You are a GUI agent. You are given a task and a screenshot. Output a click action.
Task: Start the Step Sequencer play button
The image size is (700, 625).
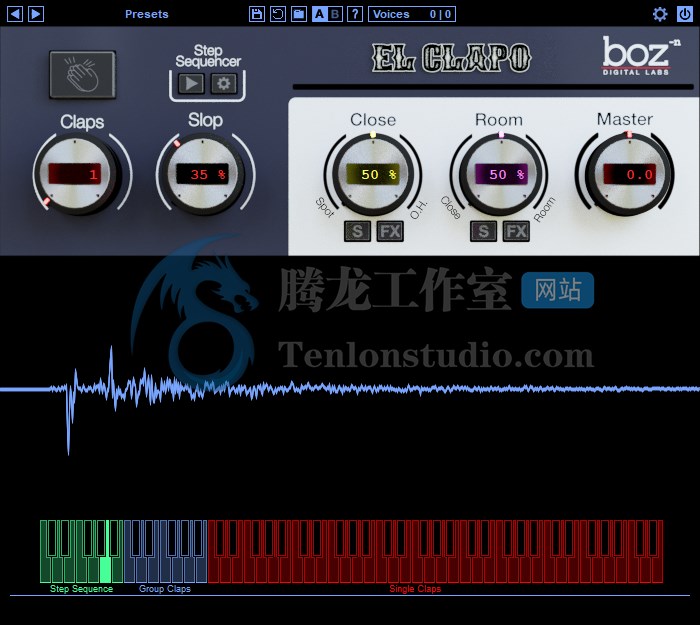(x=191, y=83)
